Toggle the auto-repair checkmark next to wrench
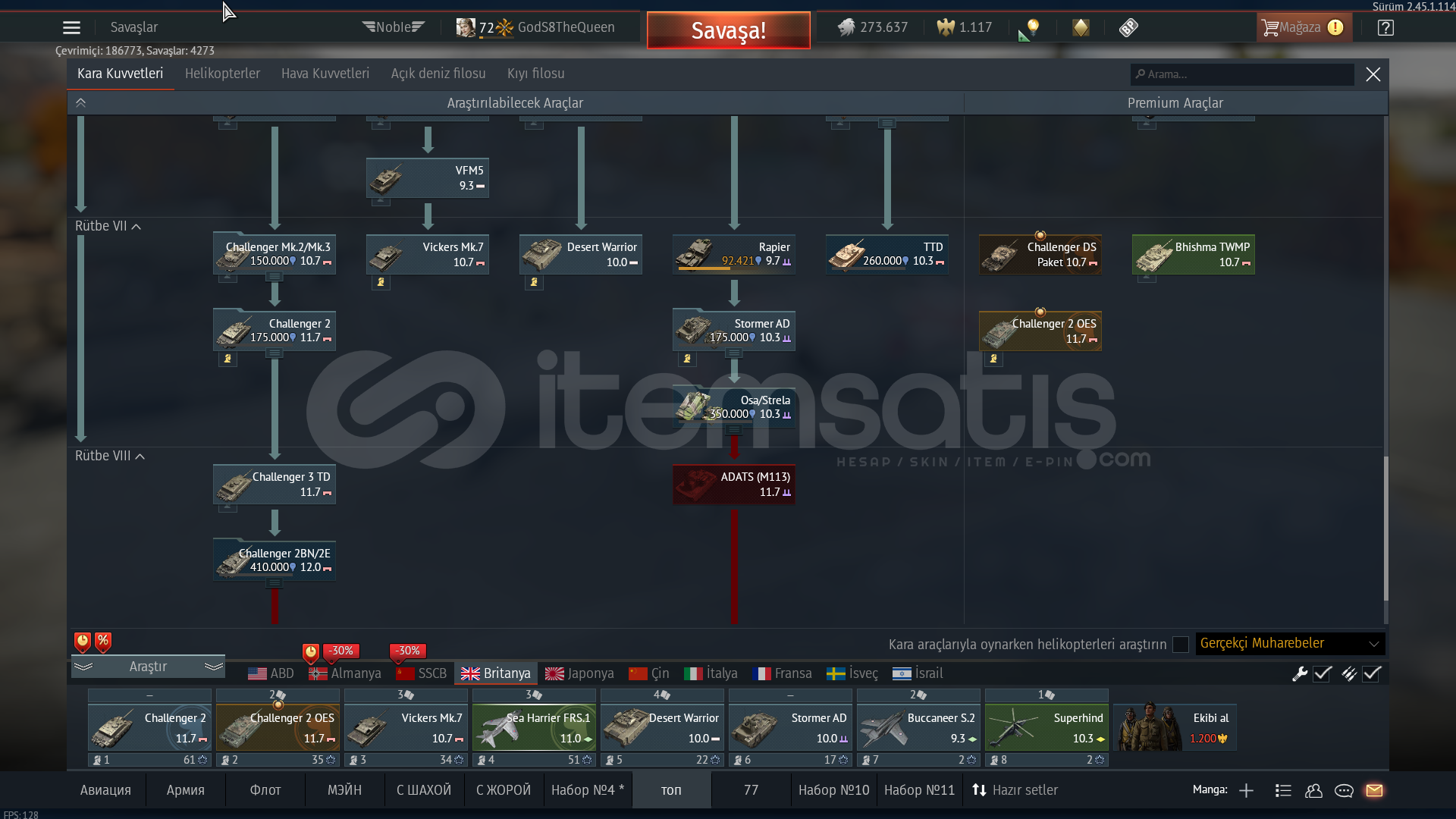This screenshot has height=819, width=1456. 1323,673
